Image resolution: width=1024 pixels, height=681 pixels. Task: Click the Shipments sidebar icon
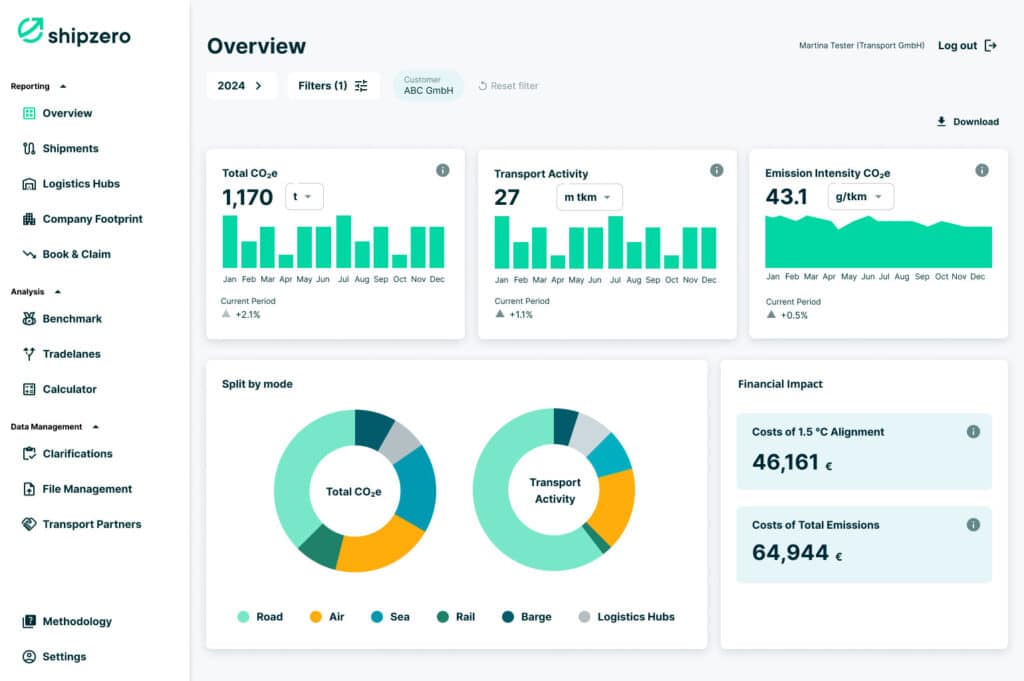click(x=29, y=149)
